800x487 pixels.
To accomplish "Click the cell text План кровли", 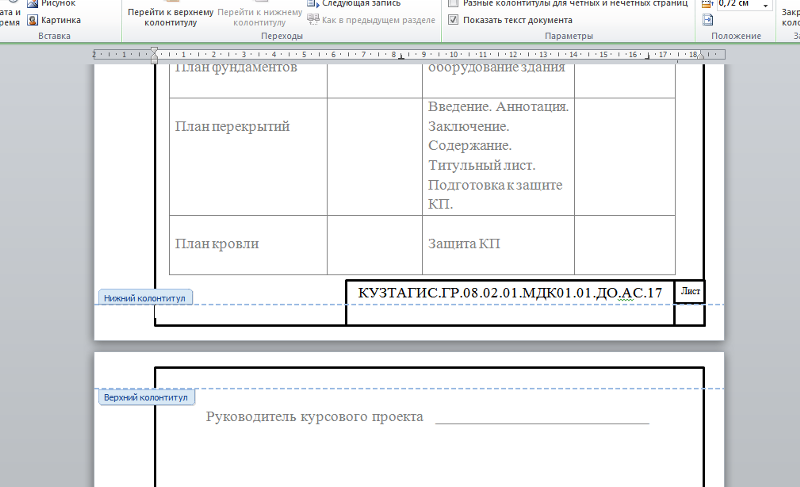I will point(217,244).
